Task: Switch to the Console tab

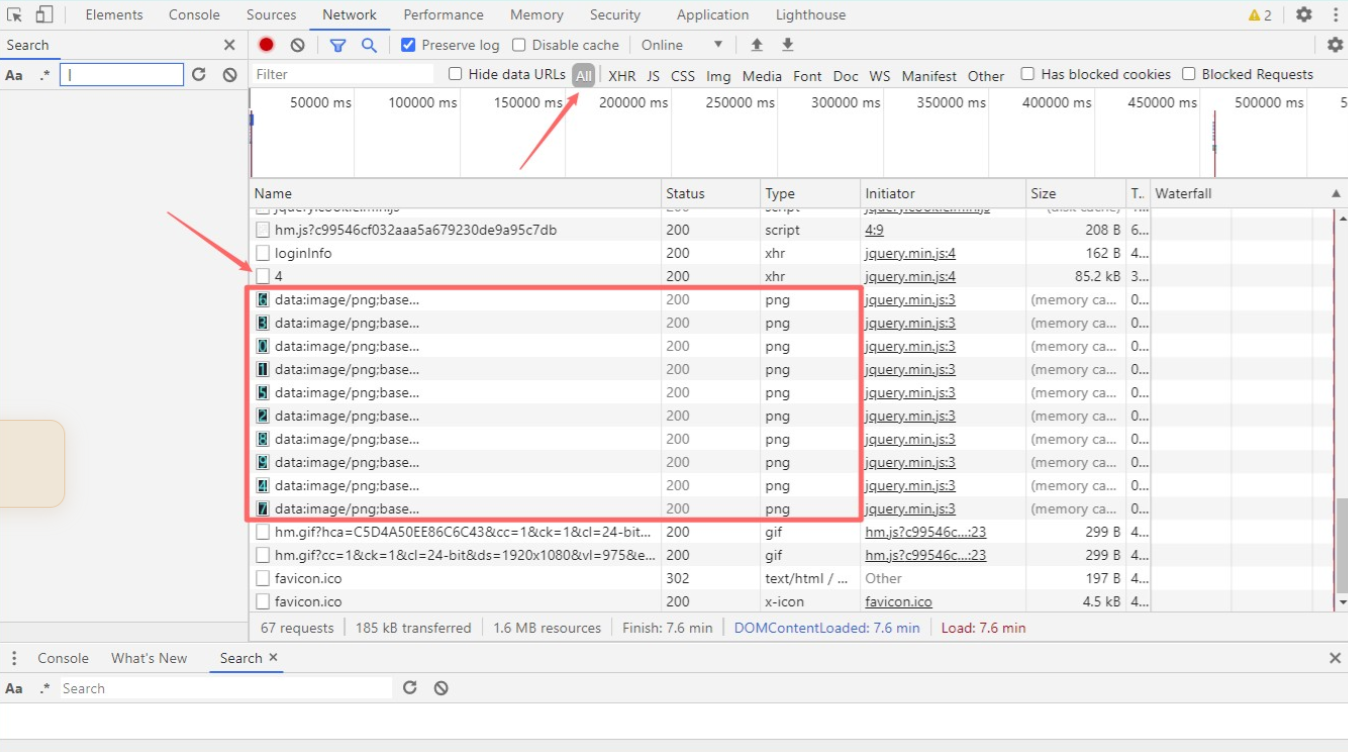Action: pyautogui.click(x=194, y=15)
